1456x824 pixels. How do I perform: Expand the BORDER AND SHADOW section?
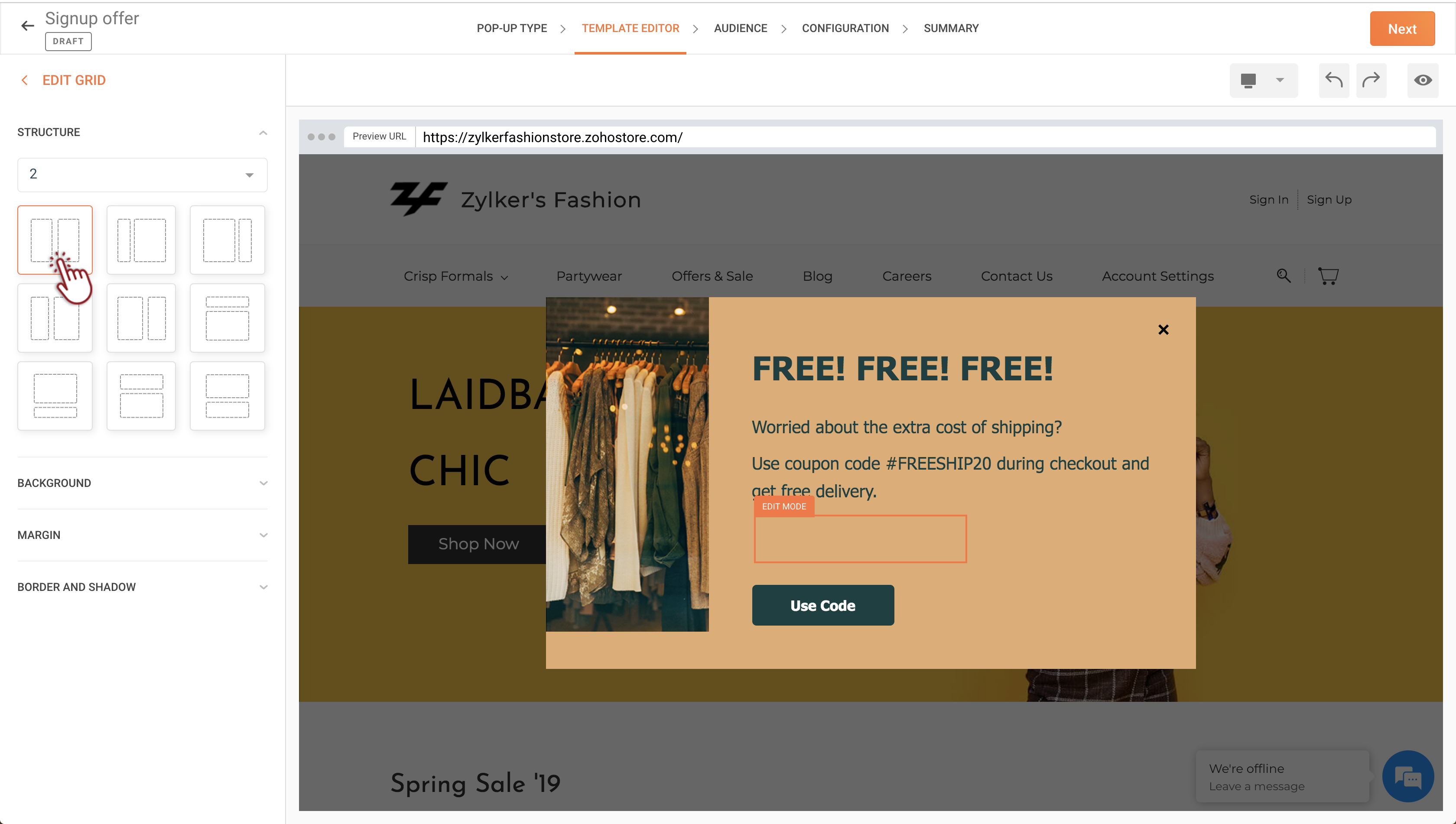tap(142, 587)
